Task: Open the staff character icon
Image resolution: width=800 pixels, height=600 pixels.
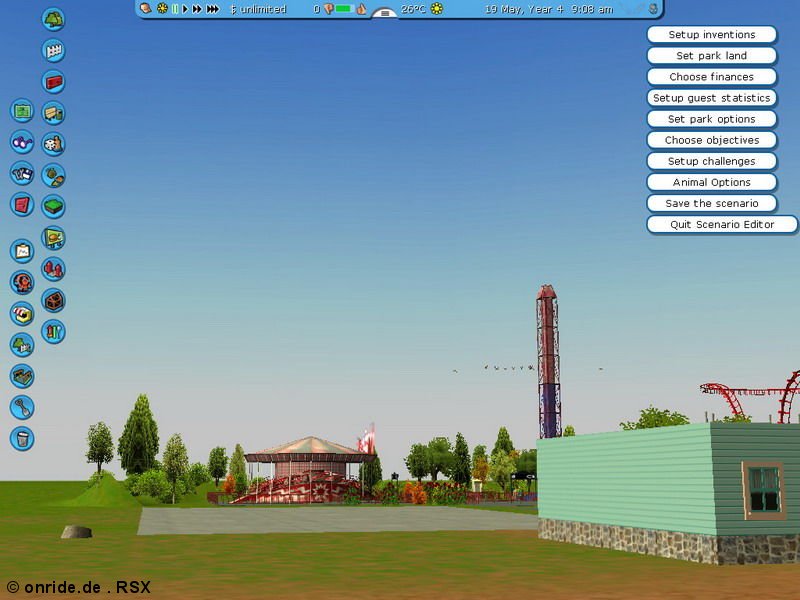Action: coord(22,282)
